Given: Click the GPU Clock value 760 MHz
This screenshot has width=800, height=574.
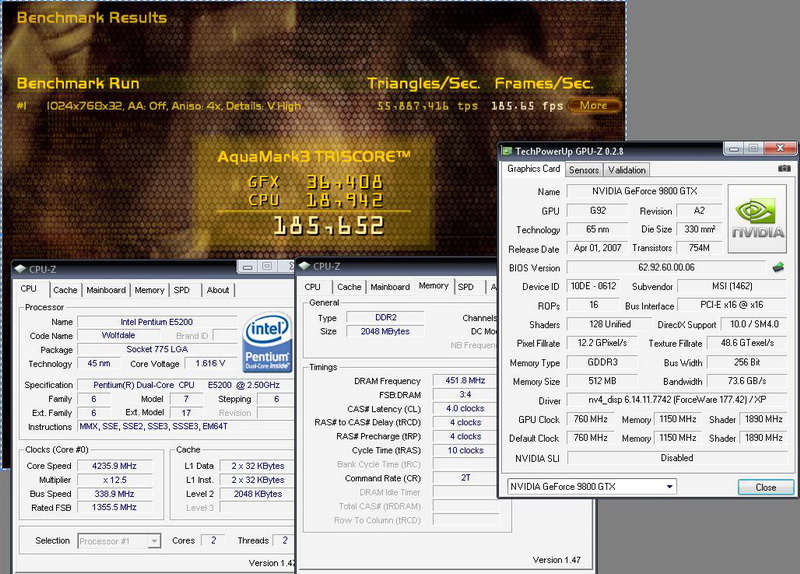Looking at the screenshot, I should [x=590, y=419].
